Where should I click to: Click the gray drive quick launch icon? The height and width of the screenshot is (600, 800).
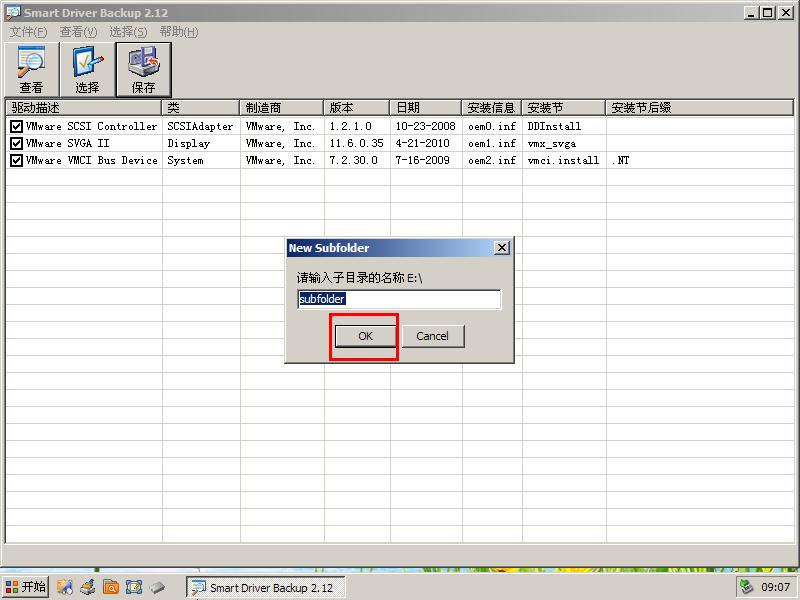pyautogui.click(x=157, y=587)
